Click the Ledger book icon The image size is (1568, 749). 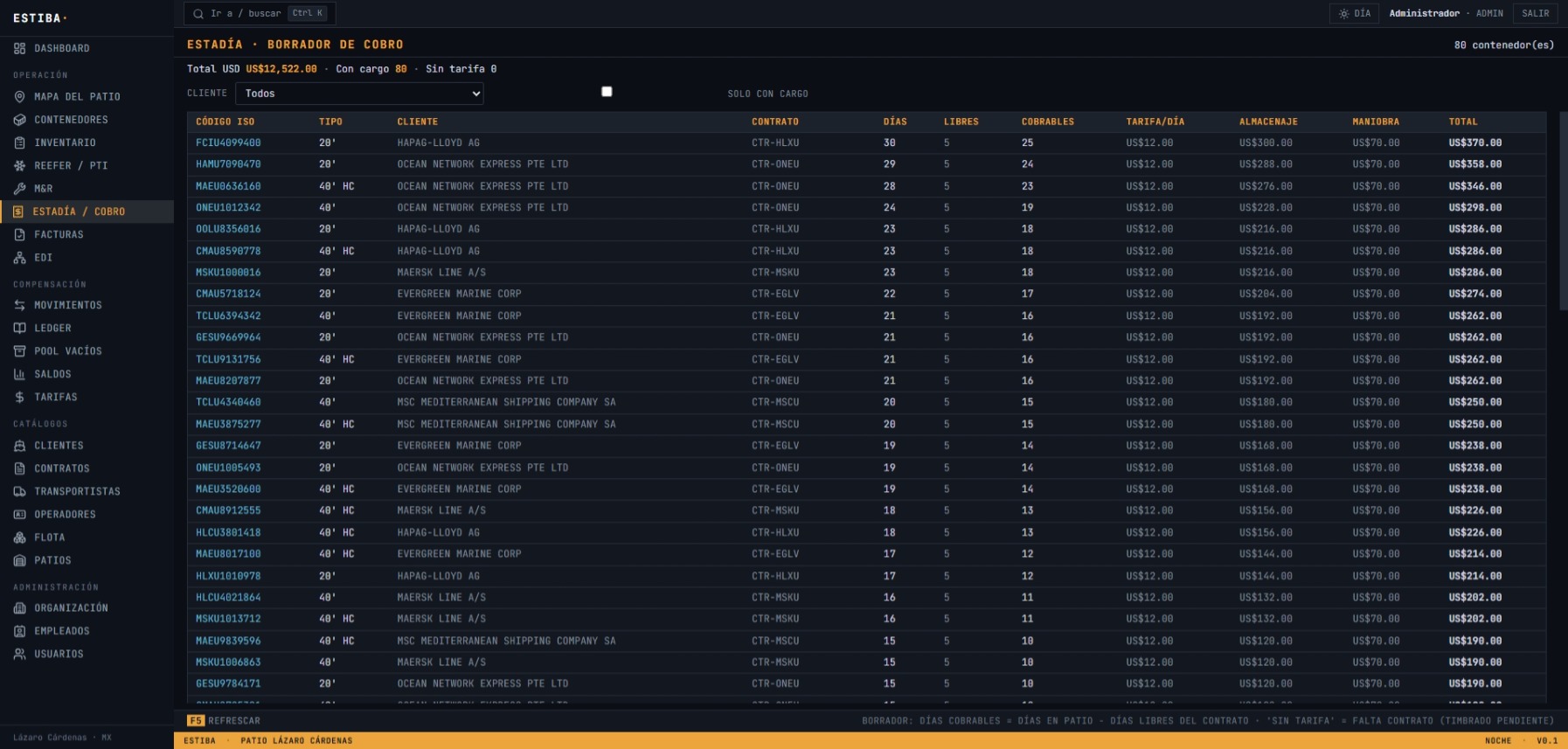19,328
